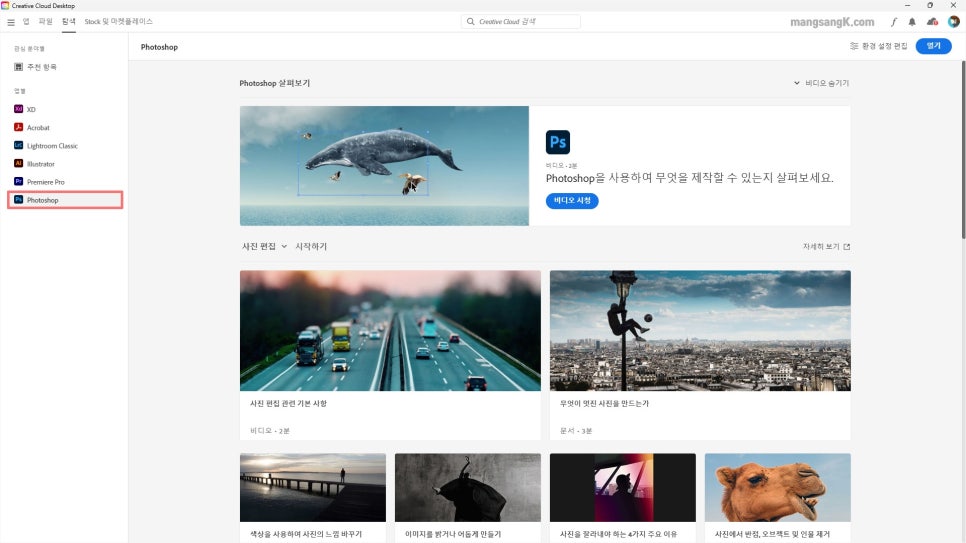Viewport: 966px width, 543px height.
Task: Click the large Ps logo icon
Action: pyautogui.click(x=558, y=142)
